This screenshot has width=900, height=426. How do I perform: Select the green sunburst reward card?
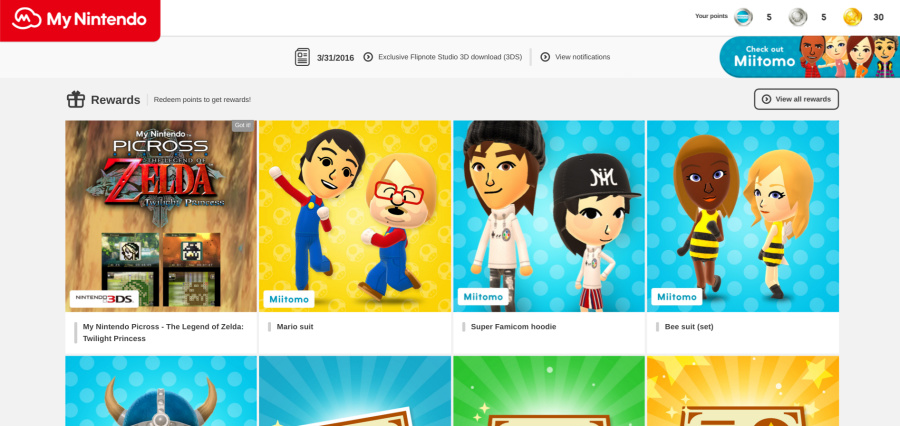[x=549, y=391]
